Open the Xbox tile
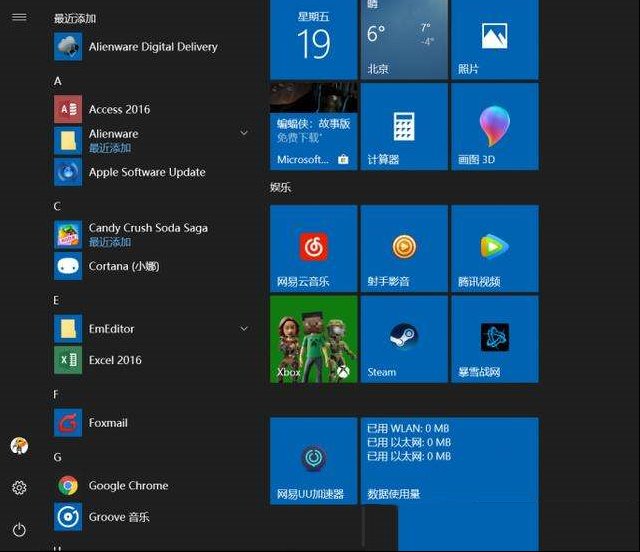Viewport: 640px width, 552px height. click(313, 339)
